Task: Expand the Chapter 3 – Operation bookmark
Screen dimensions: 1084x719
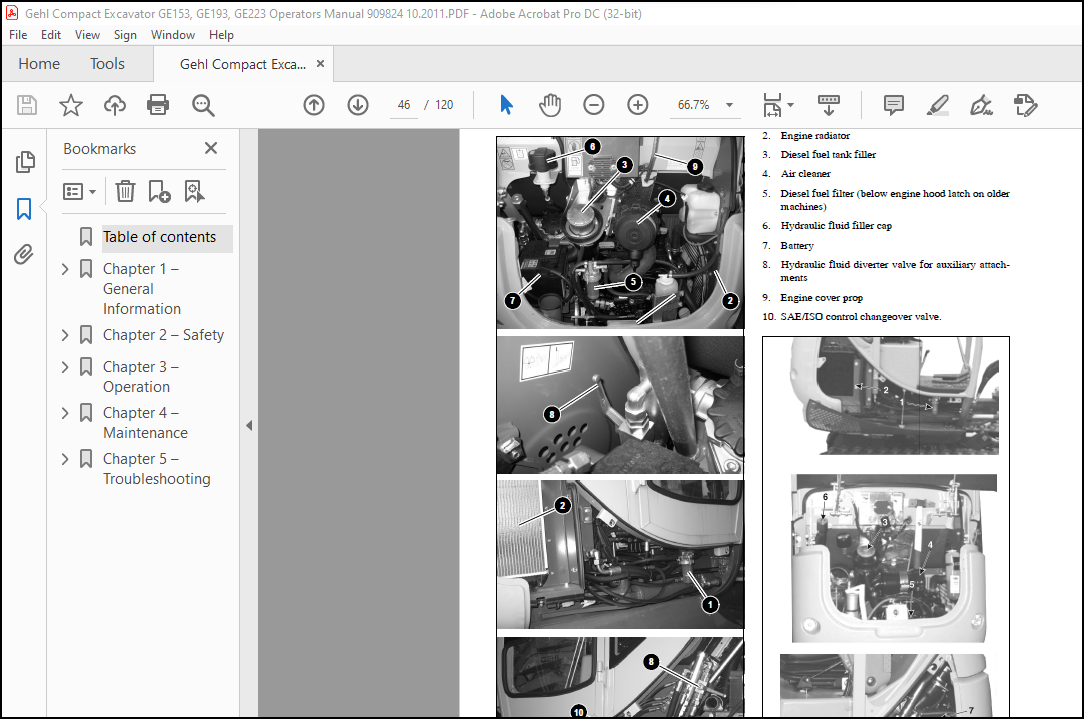Action: [x=65, y=367]
